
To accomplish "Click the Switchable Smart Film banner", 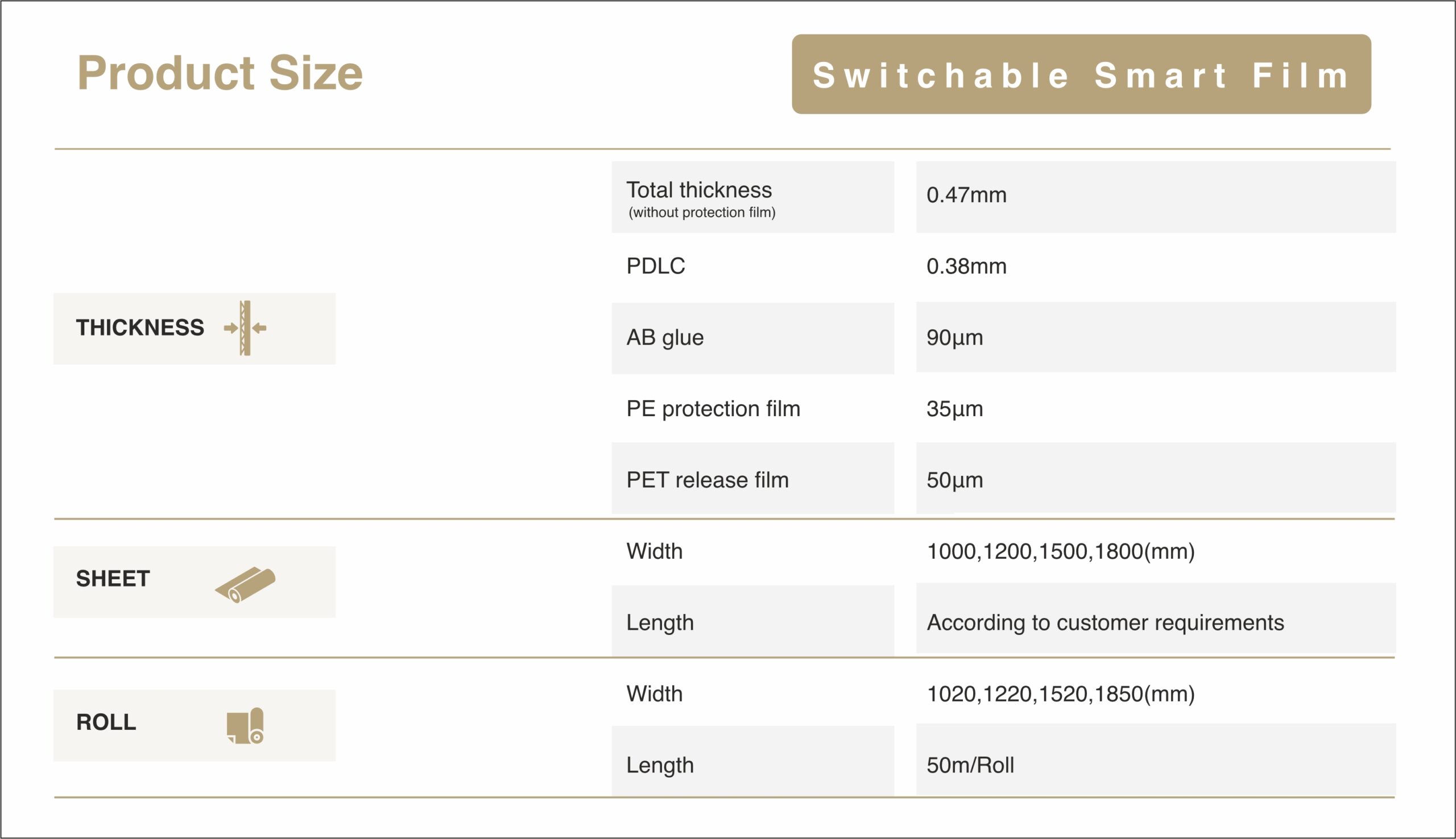I will (1081, 74).
